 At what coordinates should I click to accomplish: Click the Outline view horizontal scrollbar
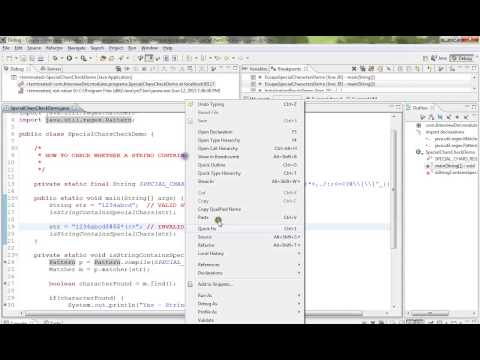[430, 313]
